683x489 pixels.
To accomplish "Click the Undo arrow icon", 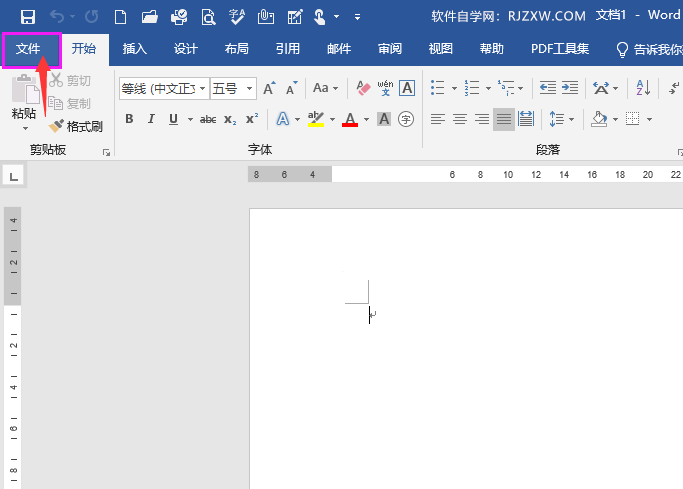I will tap(57, 17).
